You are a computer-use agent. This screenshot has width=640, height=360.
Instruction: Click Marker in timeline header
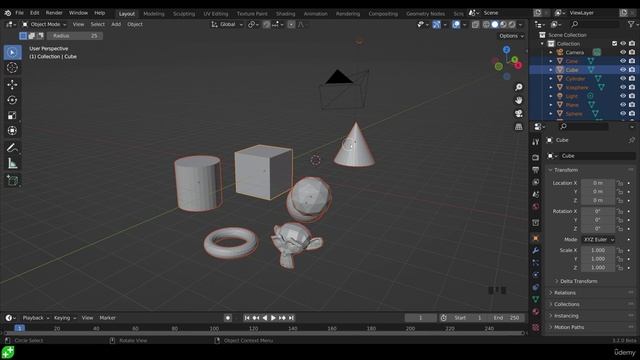tap(107, 318)
